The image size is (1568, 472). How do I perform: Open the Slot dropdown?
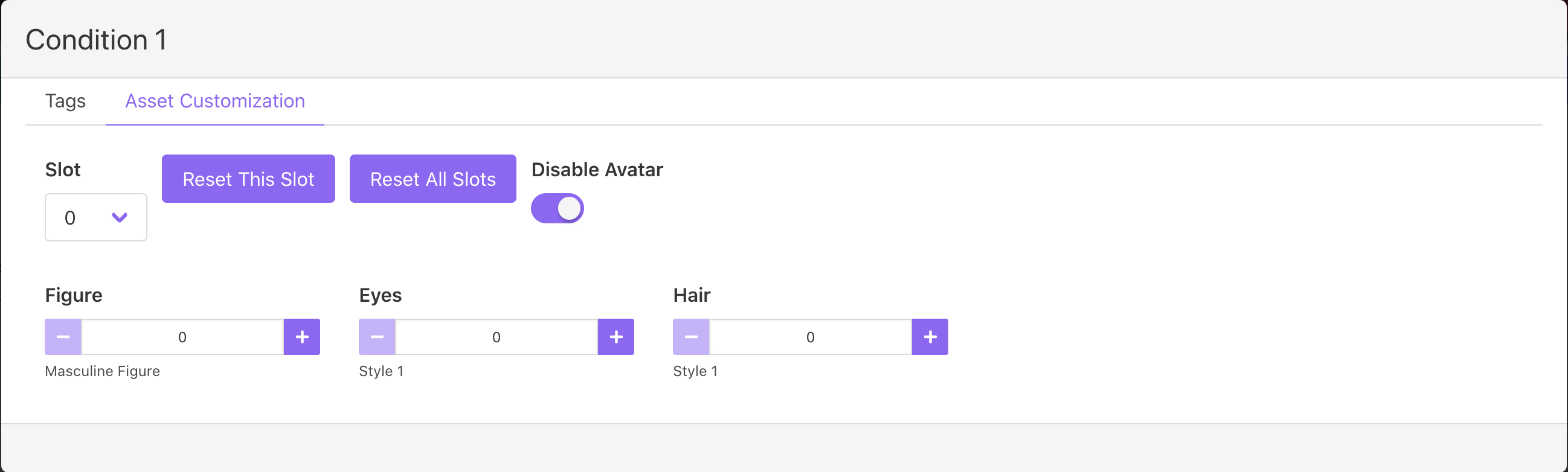[x=95, y=217]
